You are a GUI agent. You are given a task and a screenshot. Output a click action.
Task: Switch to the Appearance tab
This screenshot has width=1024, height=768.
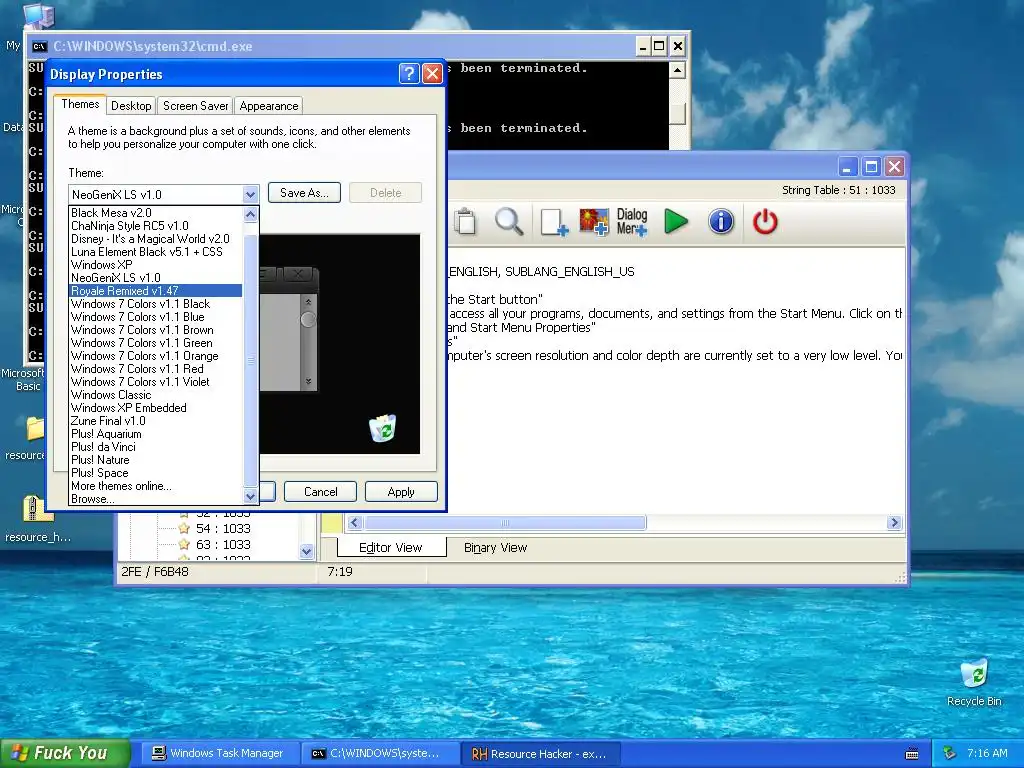(268, 106)
